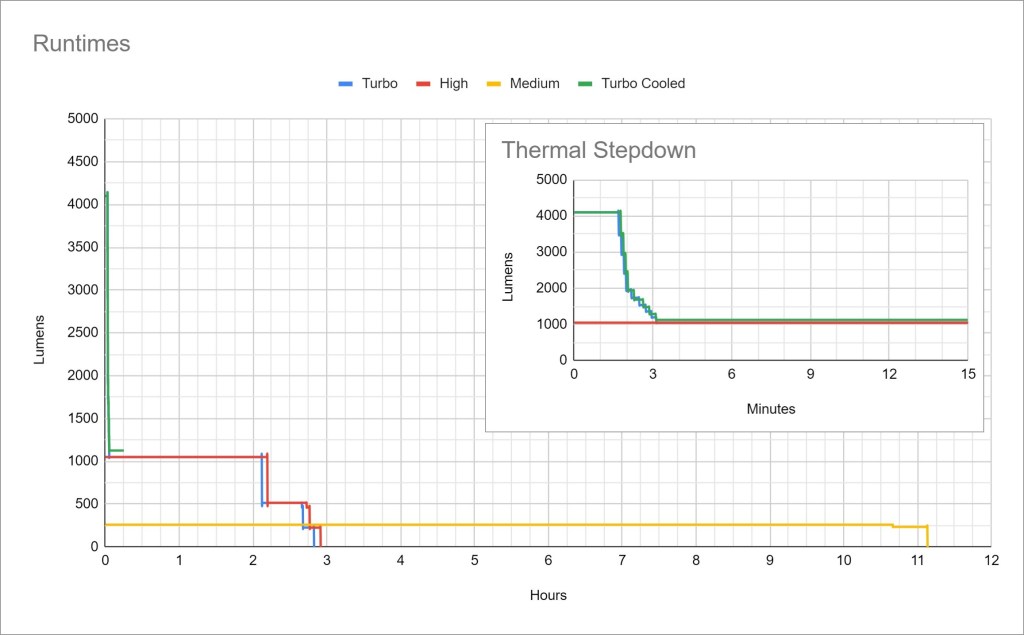Click the yellow Medium legend swatch
The height and width of the screenshot is (635, 1024).
click(x=493, y=84)
